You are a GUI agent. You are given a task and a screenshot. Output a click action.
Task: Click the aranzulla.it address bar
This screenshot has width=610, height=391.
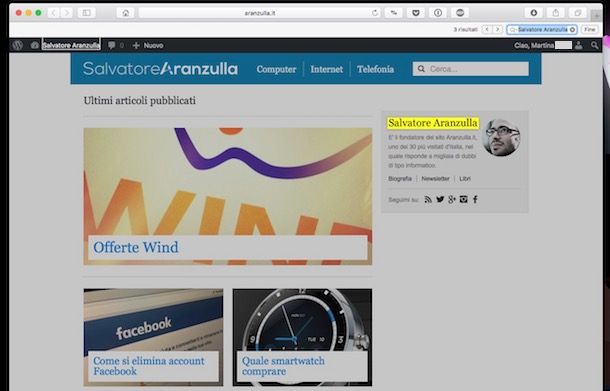[x=259, y=13]
